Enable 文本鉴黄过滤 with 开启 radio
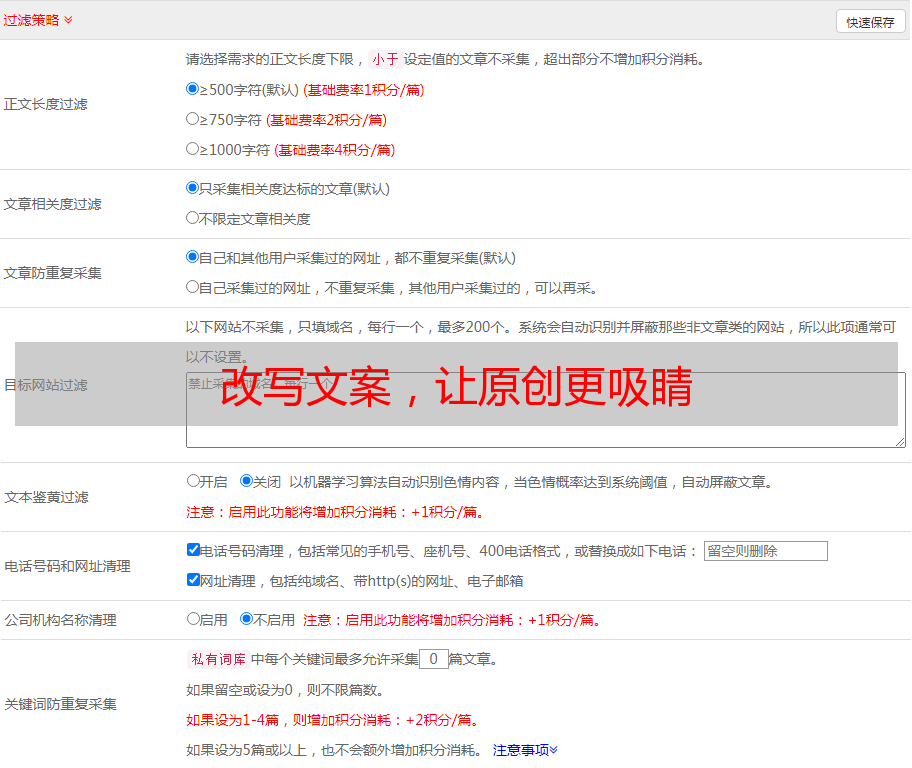The image size is (912, 768). pos(193,481)
